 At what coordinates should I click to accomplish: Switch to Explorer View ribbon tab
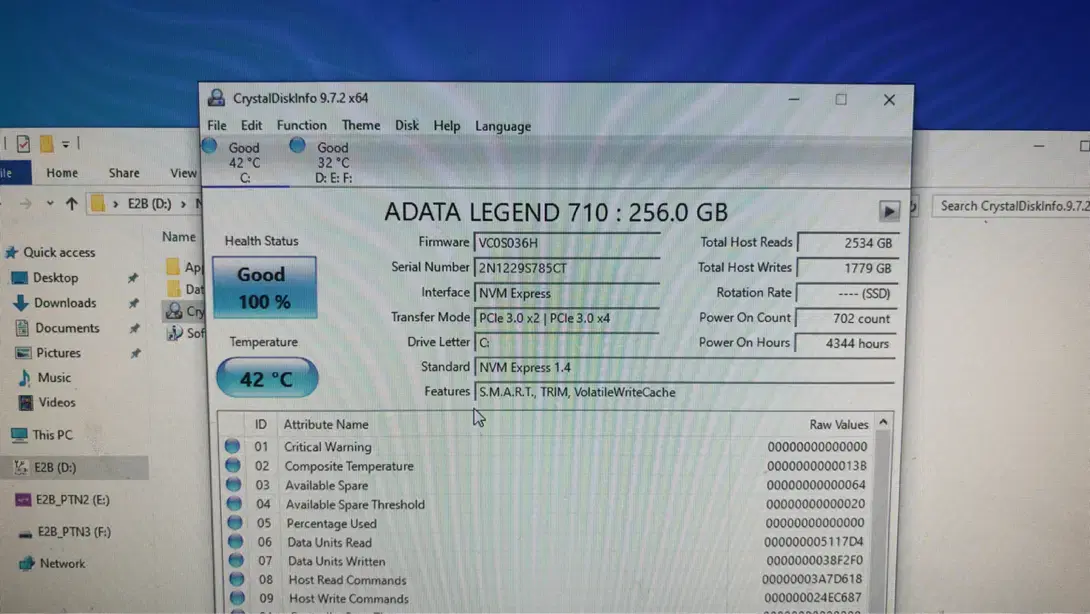(x=184, y=172)
